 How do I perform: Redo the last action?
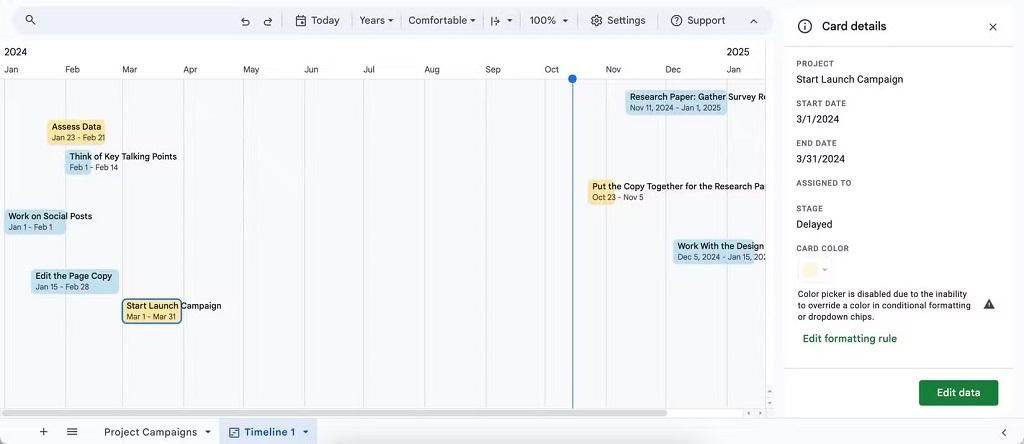(268, 21)
